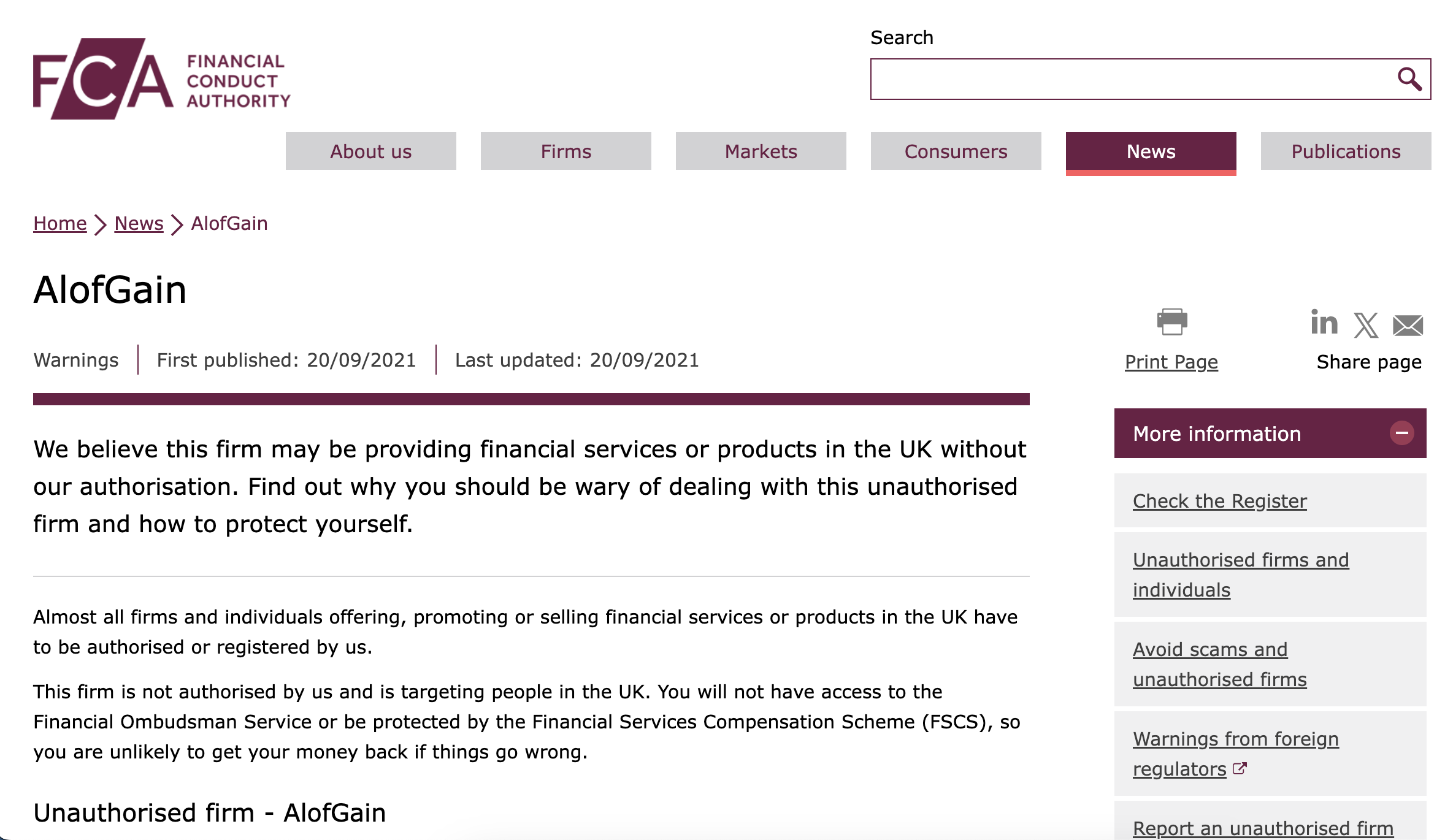Share page on LinkedIn
Screen dimensions: 1445x840
pos(1324,323)
